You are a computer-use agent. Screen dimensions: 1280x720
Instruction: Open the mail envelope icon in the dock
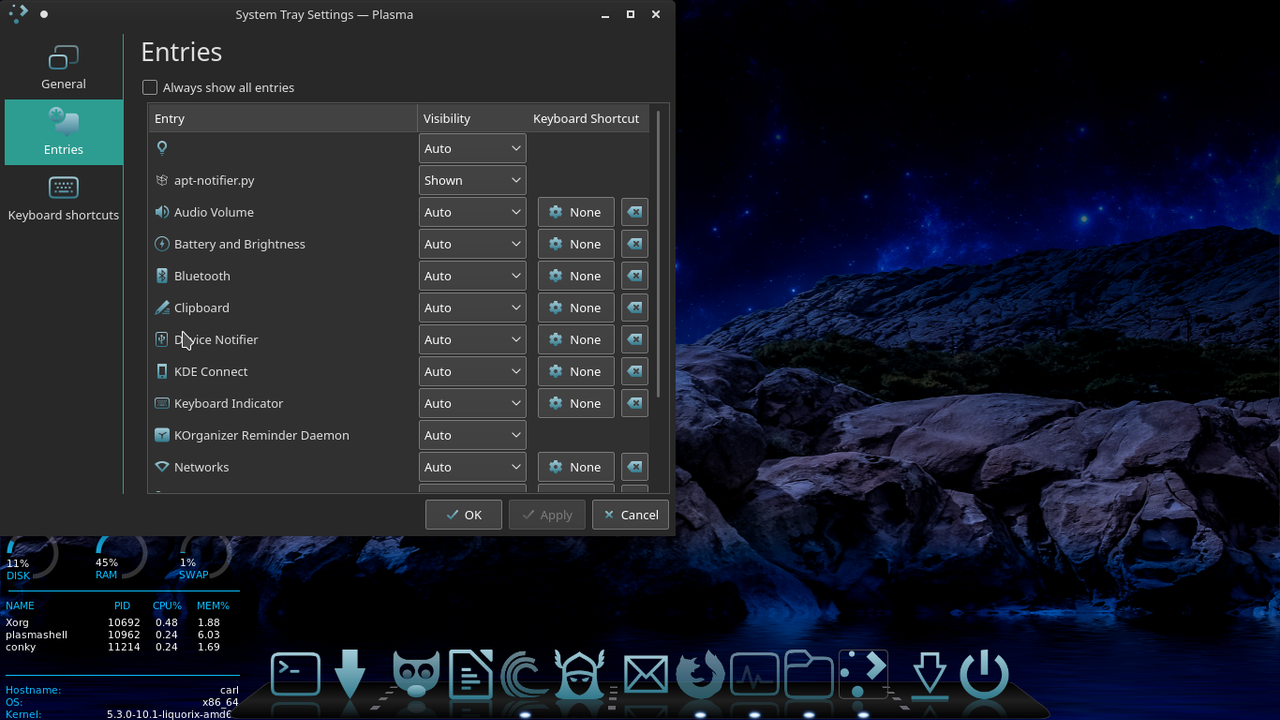coord(644,675)
